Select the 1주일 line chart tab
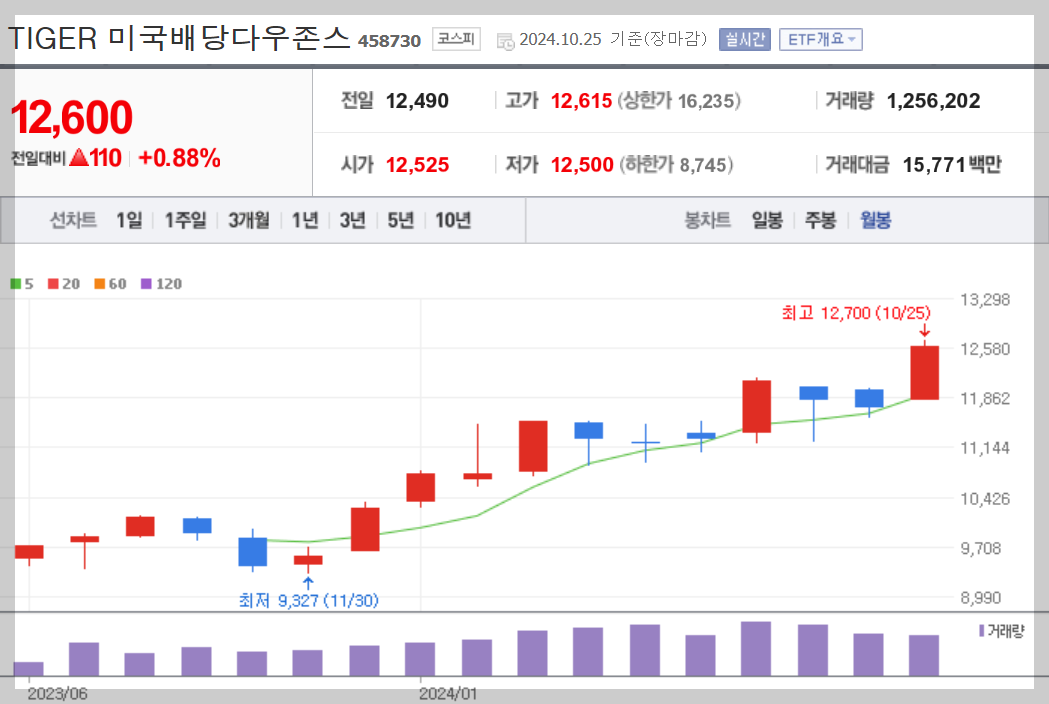This screenshot has height=704, width=1049. point(185,219)
